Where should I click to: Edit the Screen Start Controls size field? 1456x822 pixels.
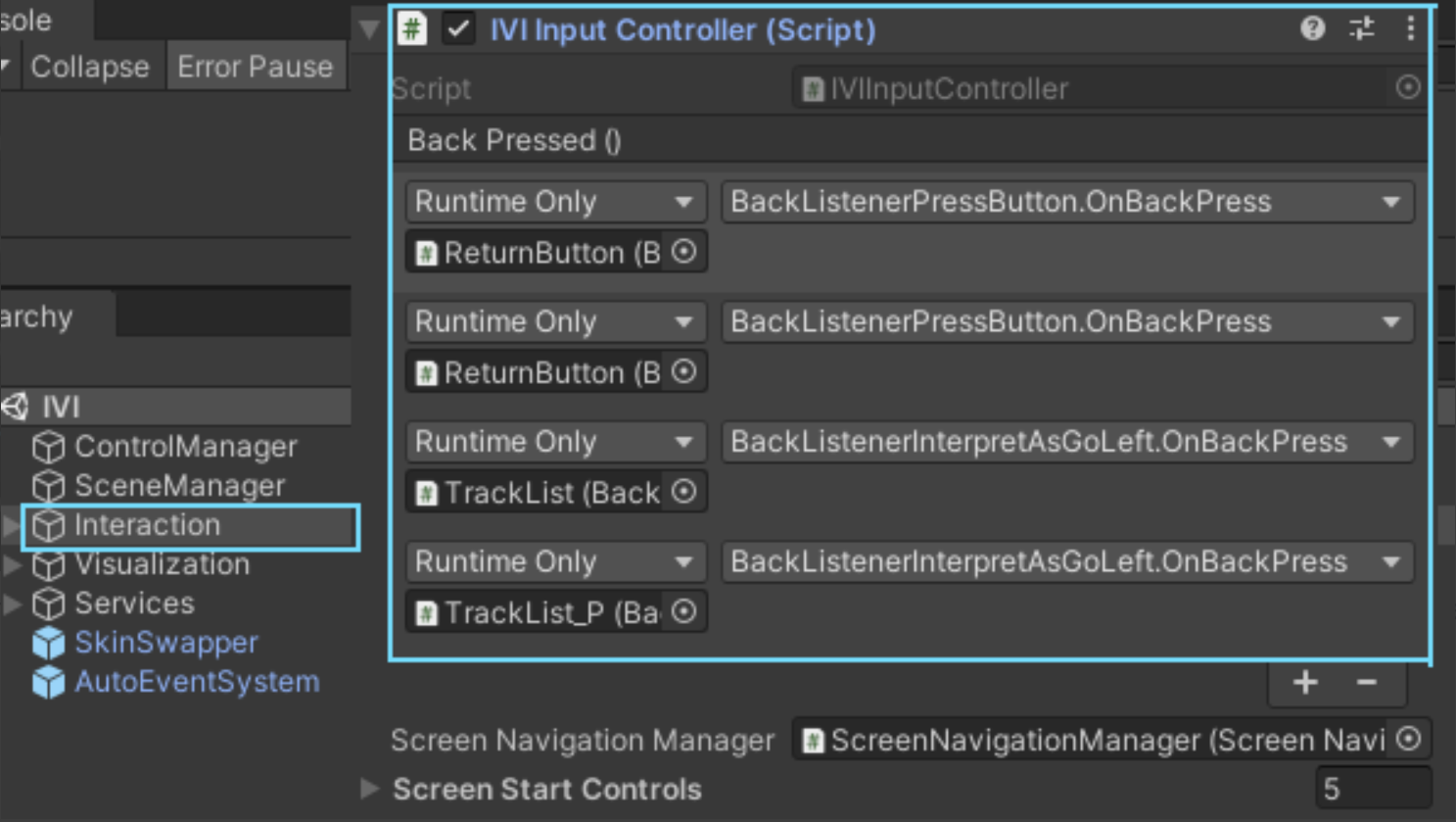[x=1369, y=789]
